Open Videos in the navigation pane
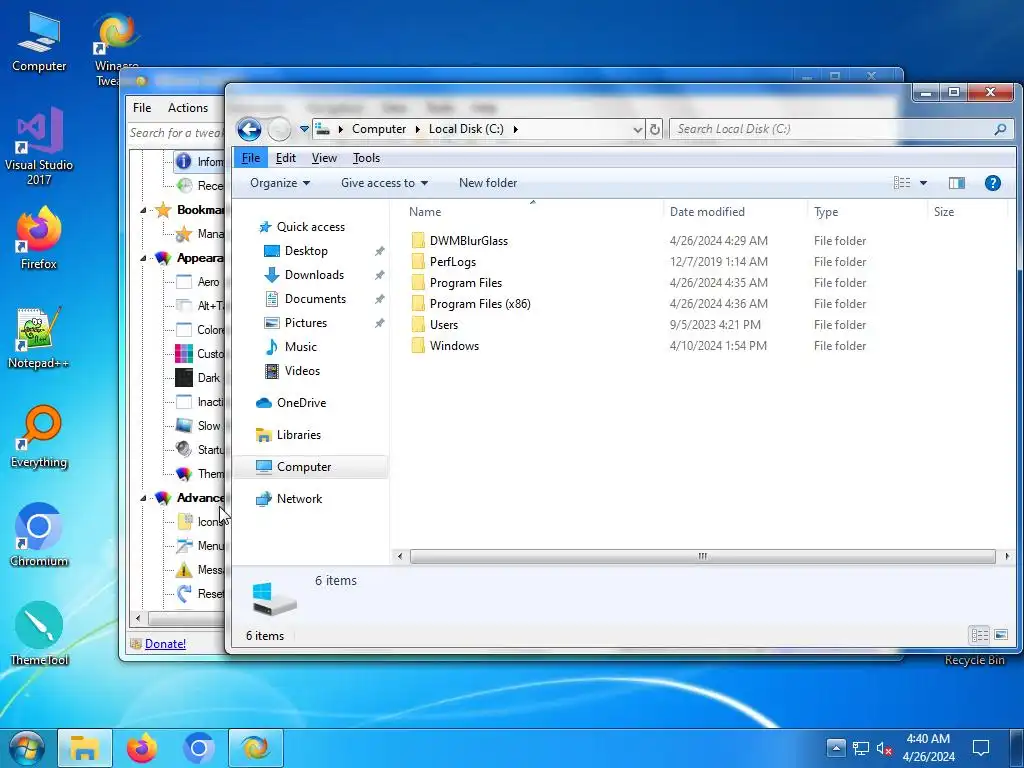1024x768 pixels. click(302, 371)
